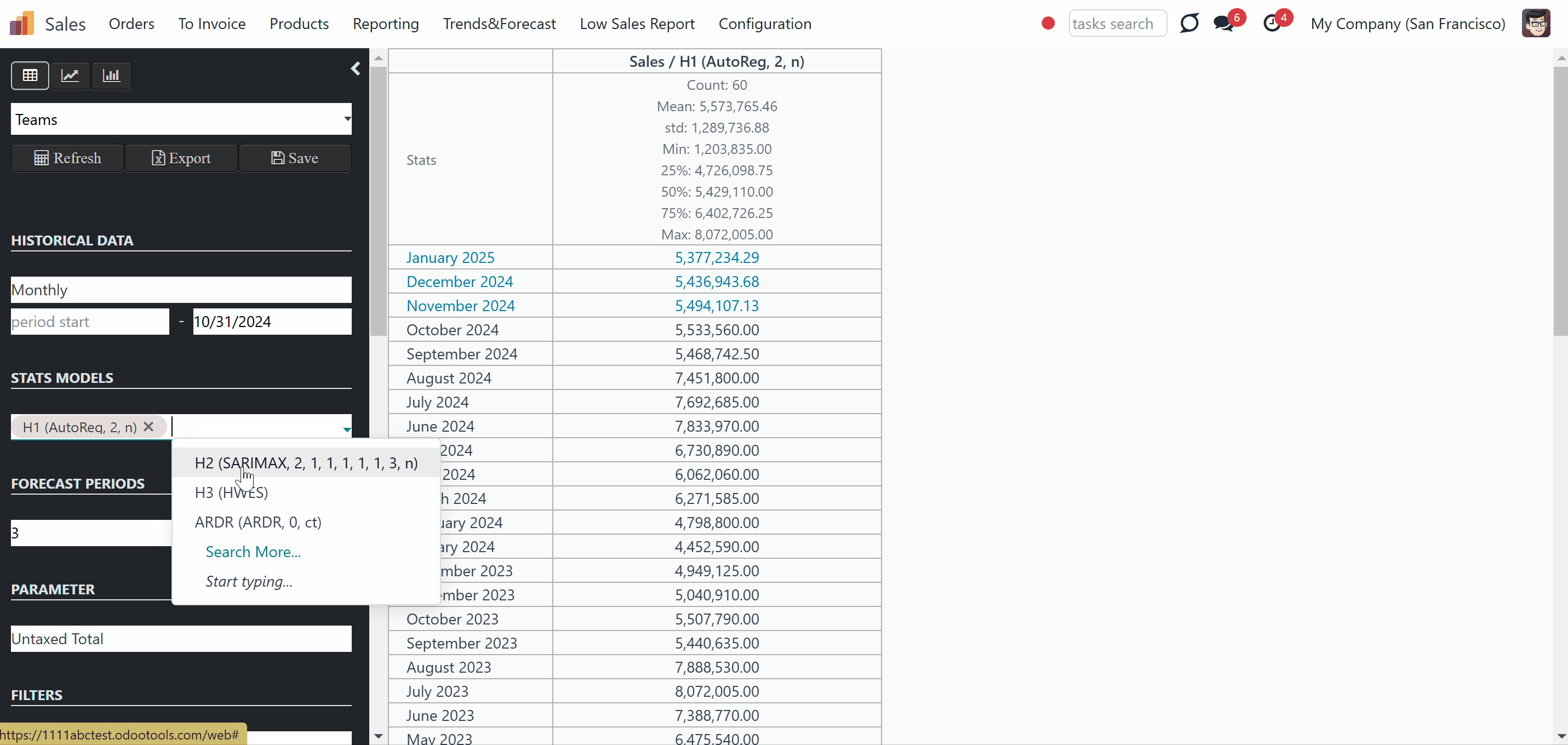Click the red recording dot indicator
1568x745 pixels.
[1048, 23]
